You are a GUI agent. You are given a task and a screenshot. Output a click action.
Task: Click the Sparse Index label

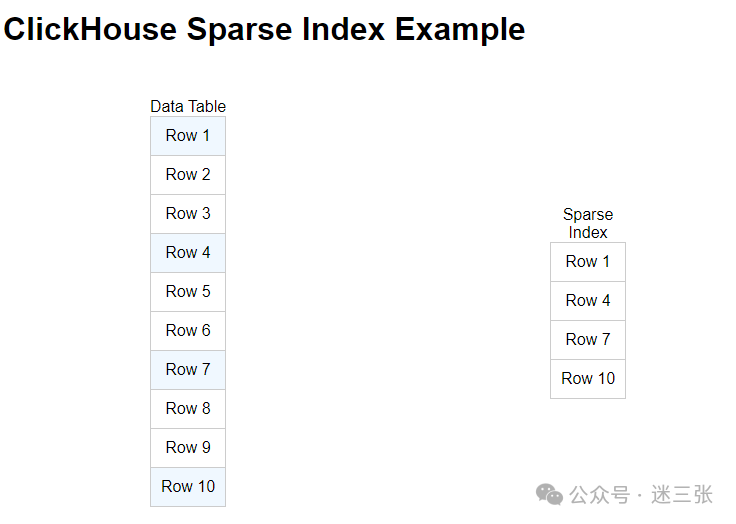[x=588, y=223]
